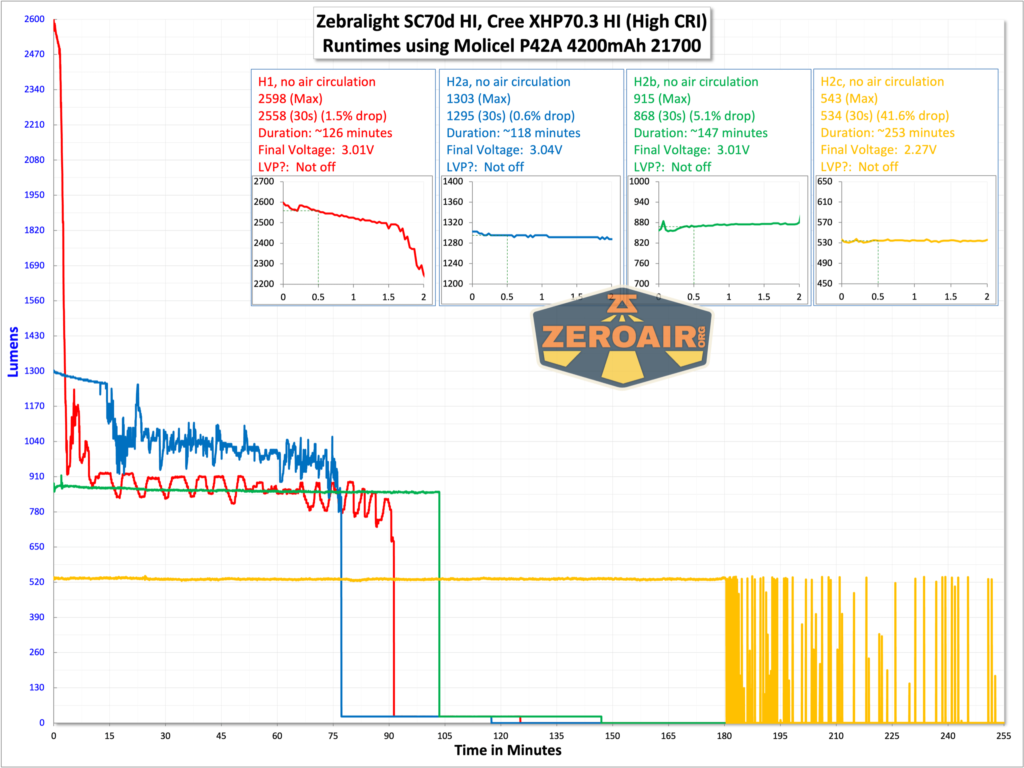
Task: Click the subtitle "Runtimes using Molicel P42A 4200mAh 21700"
Action: pos(511,46)
